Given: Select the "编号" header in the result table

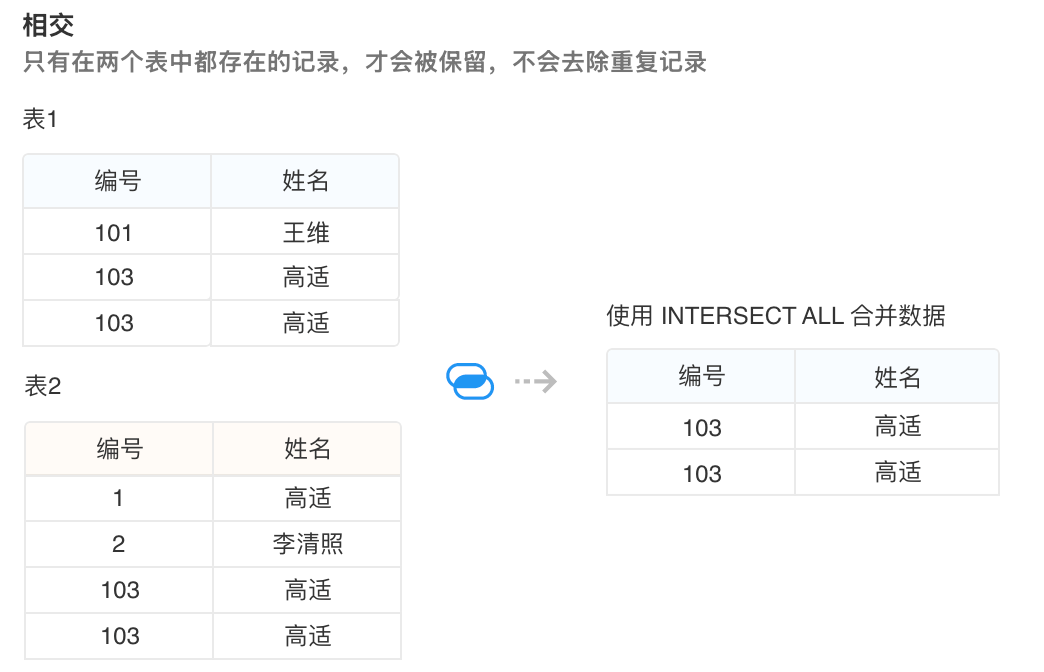Looking at the screenshot, I should (701, 376).
